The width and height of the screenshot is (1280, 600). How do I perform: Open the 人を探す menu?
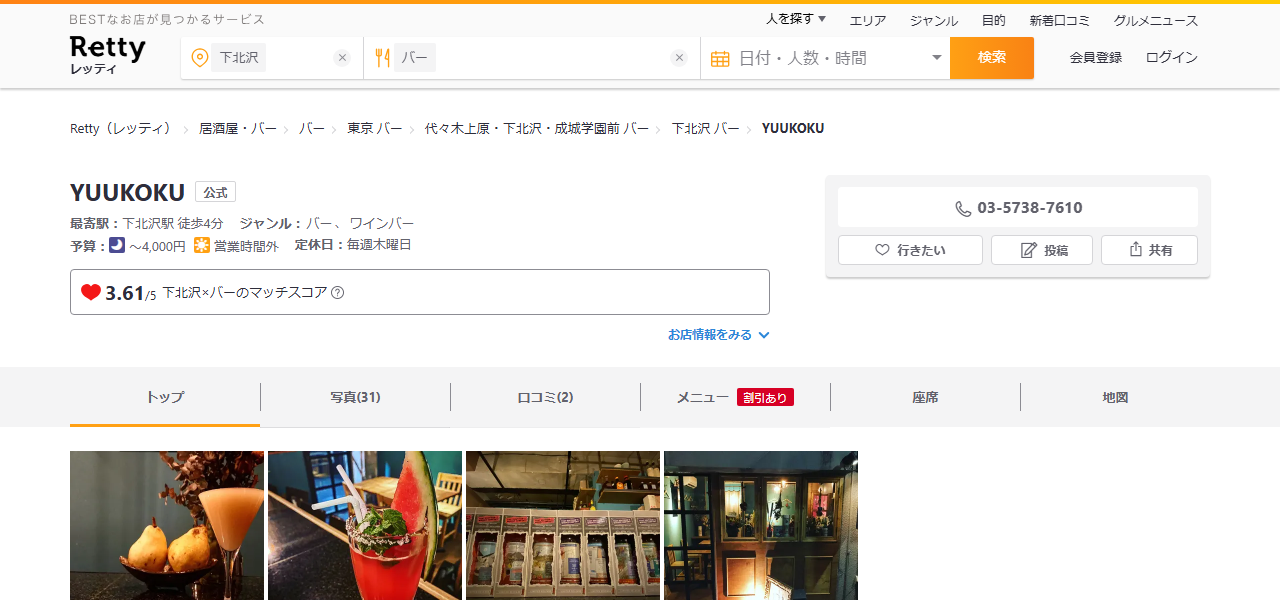(796, 19)
